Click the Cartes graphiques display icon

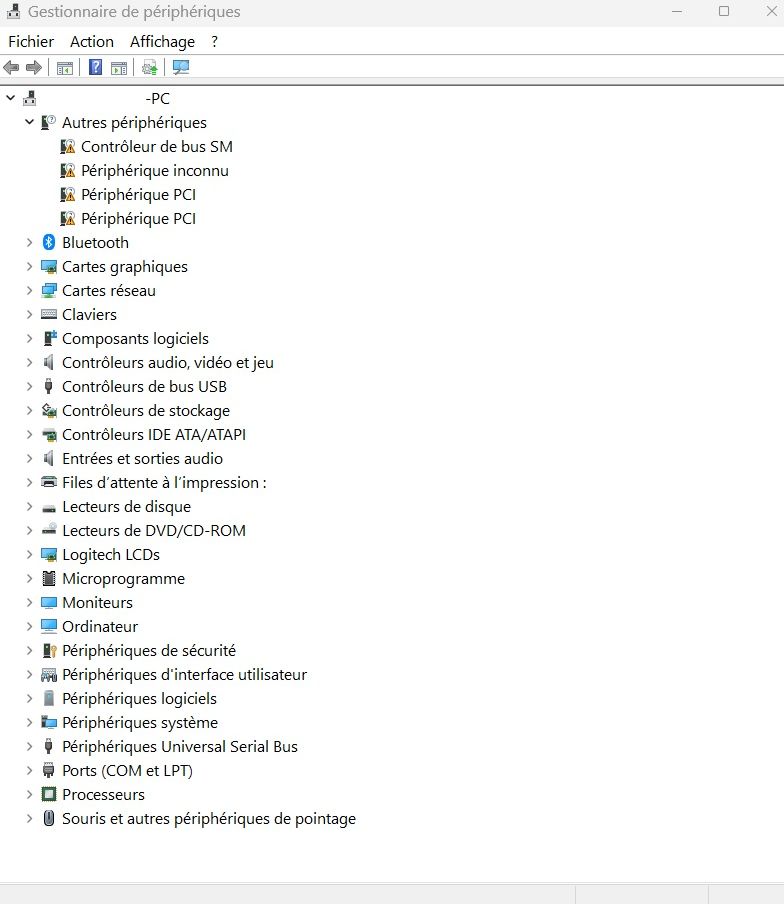point(49,267)
